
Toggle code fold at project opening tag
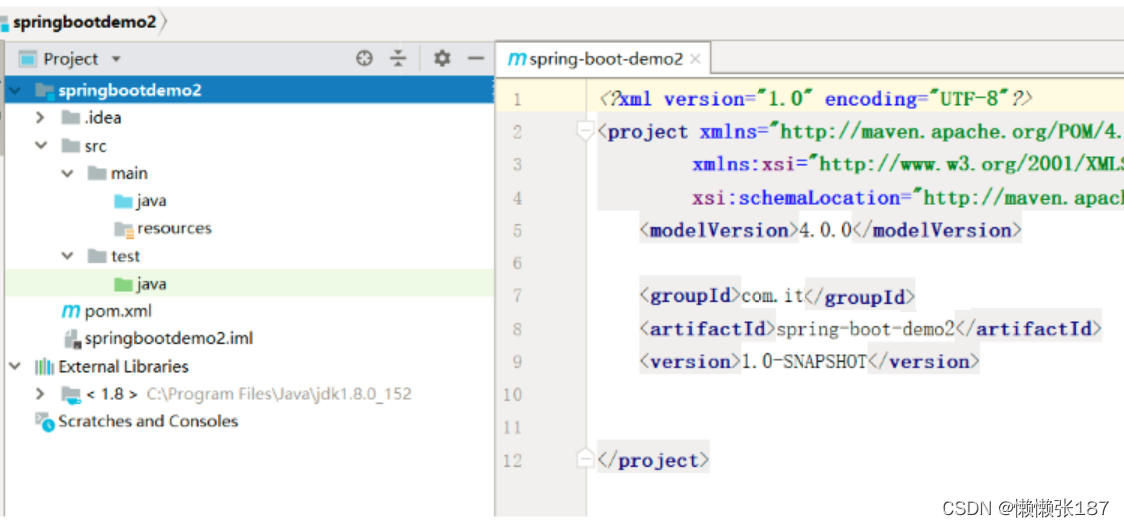tap(586, 132)
